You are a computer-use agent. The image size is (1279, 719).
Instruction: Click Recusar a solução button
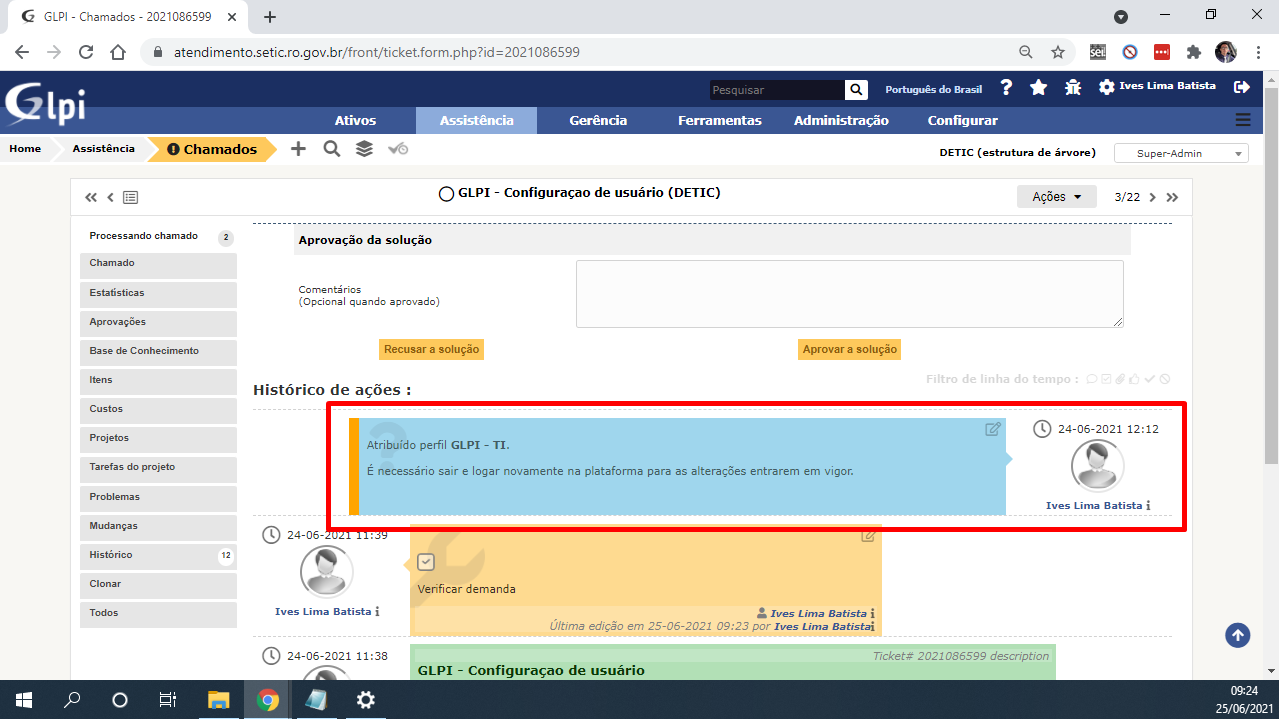click(432, 350)
